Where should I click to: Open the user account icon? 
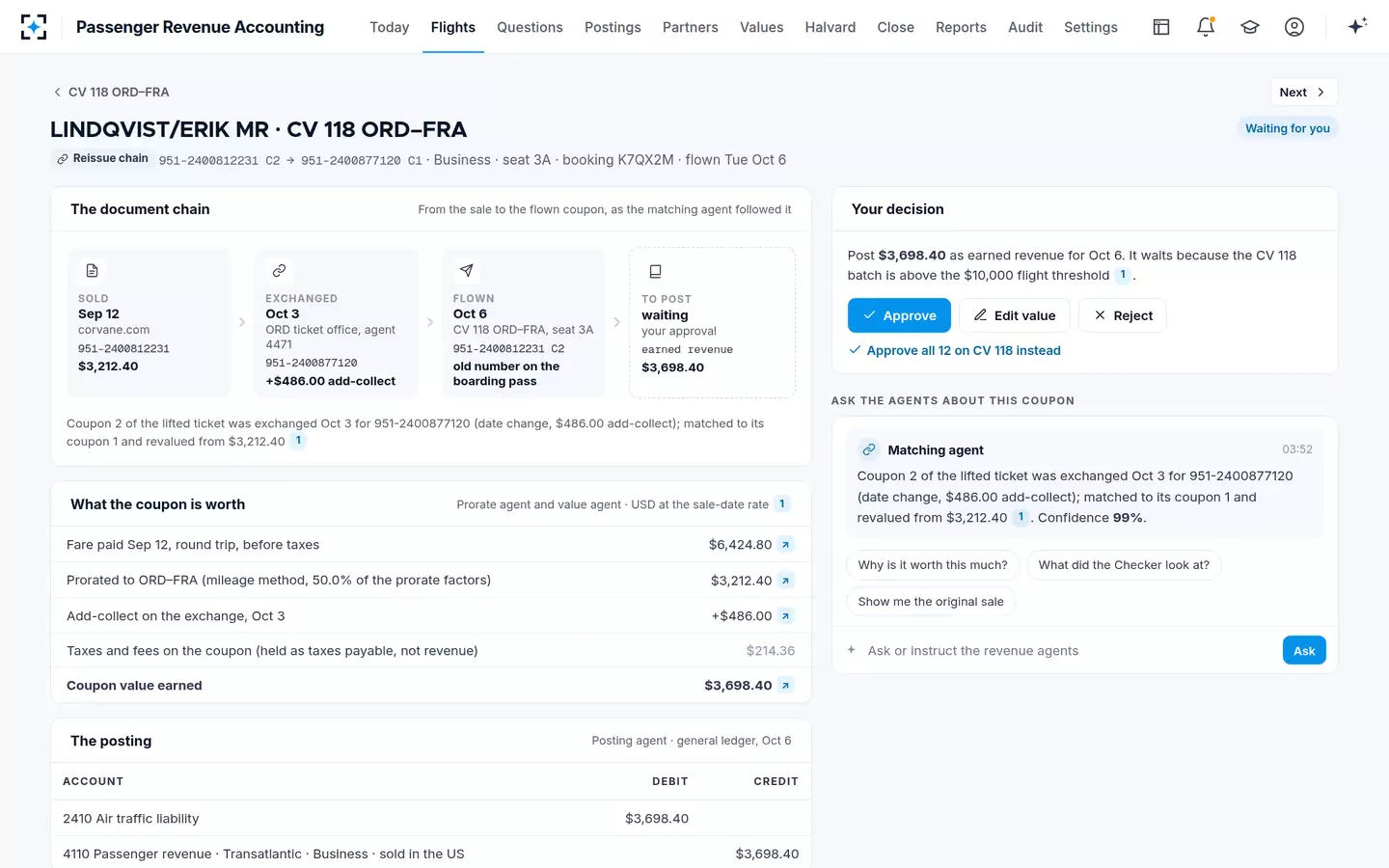(1294, 27)
